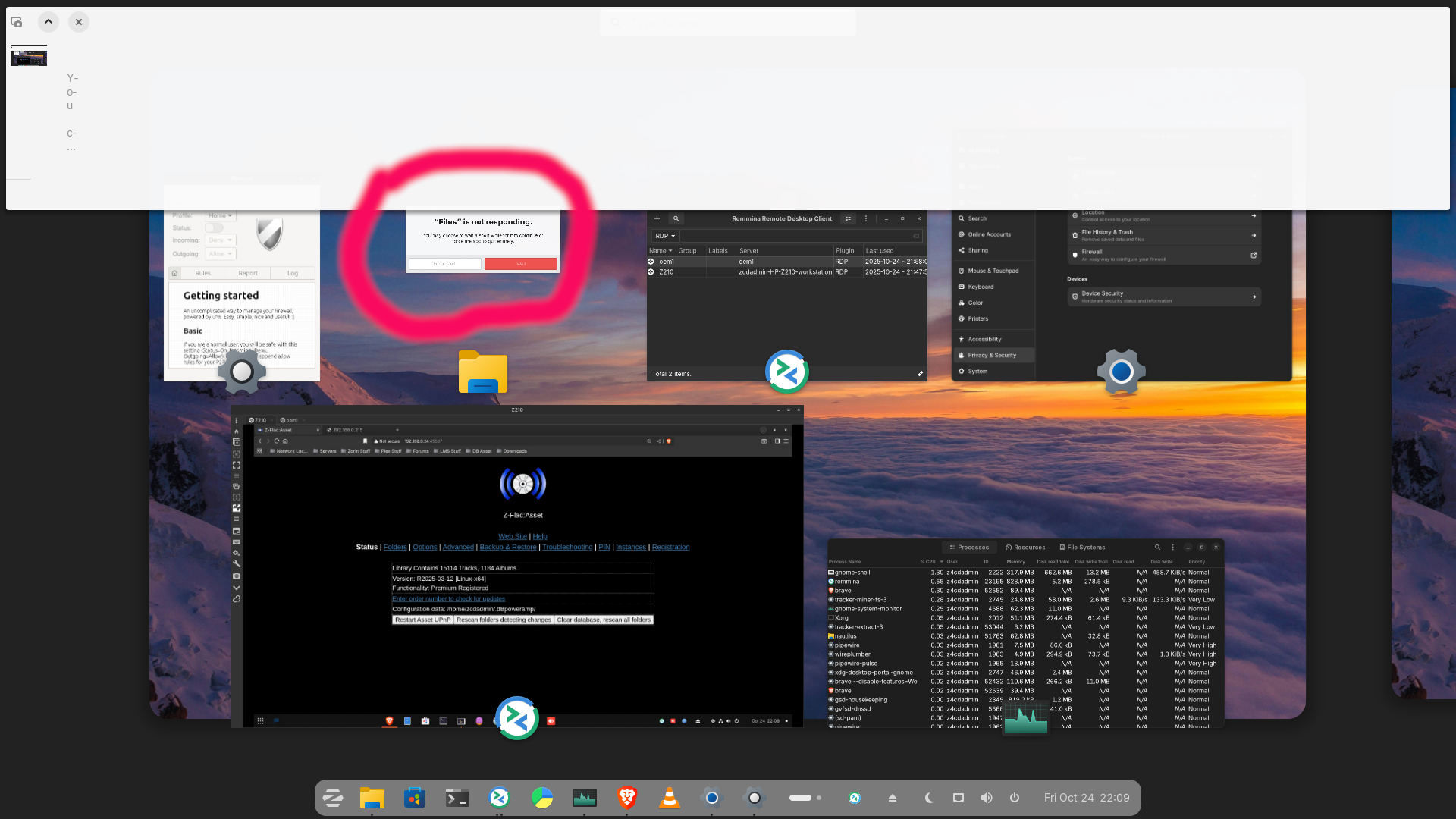1456x819 pixels.
Task: Switch to the firewall Log tab
Action: pos(292,273)
